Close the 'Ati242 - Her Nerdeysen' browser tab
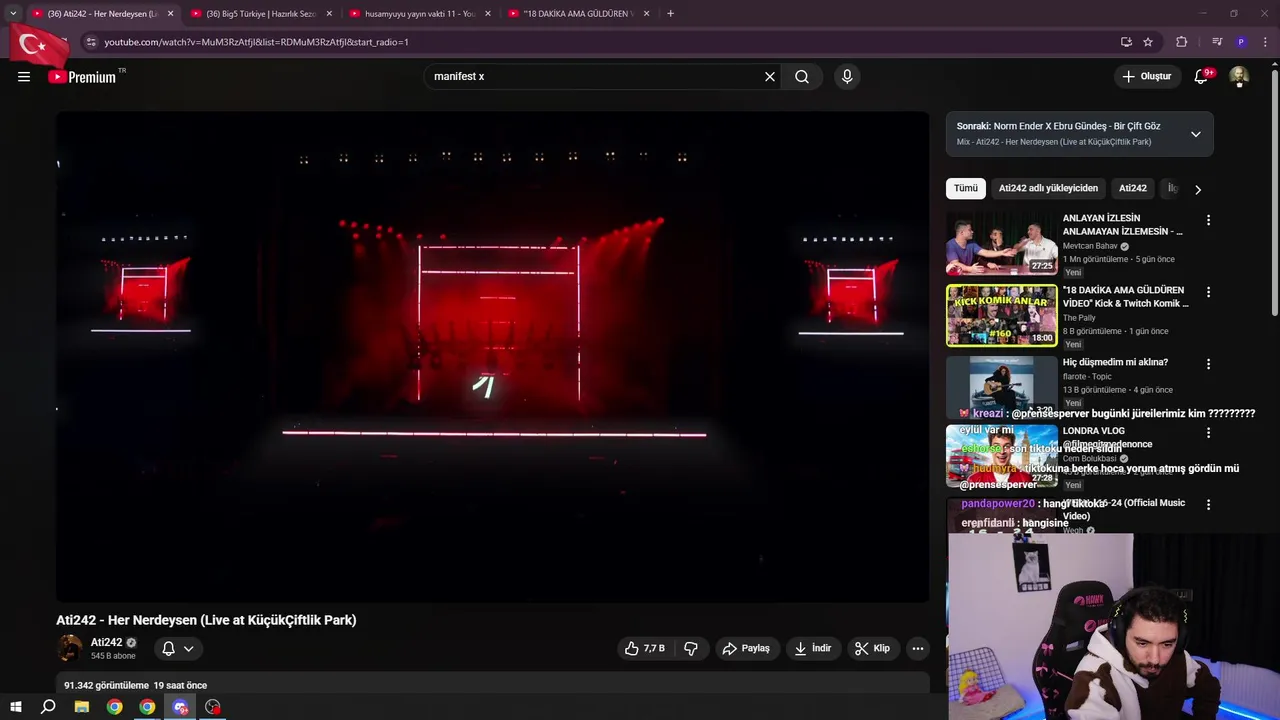Screen dimensions: 1280x720 click(170, 14)
